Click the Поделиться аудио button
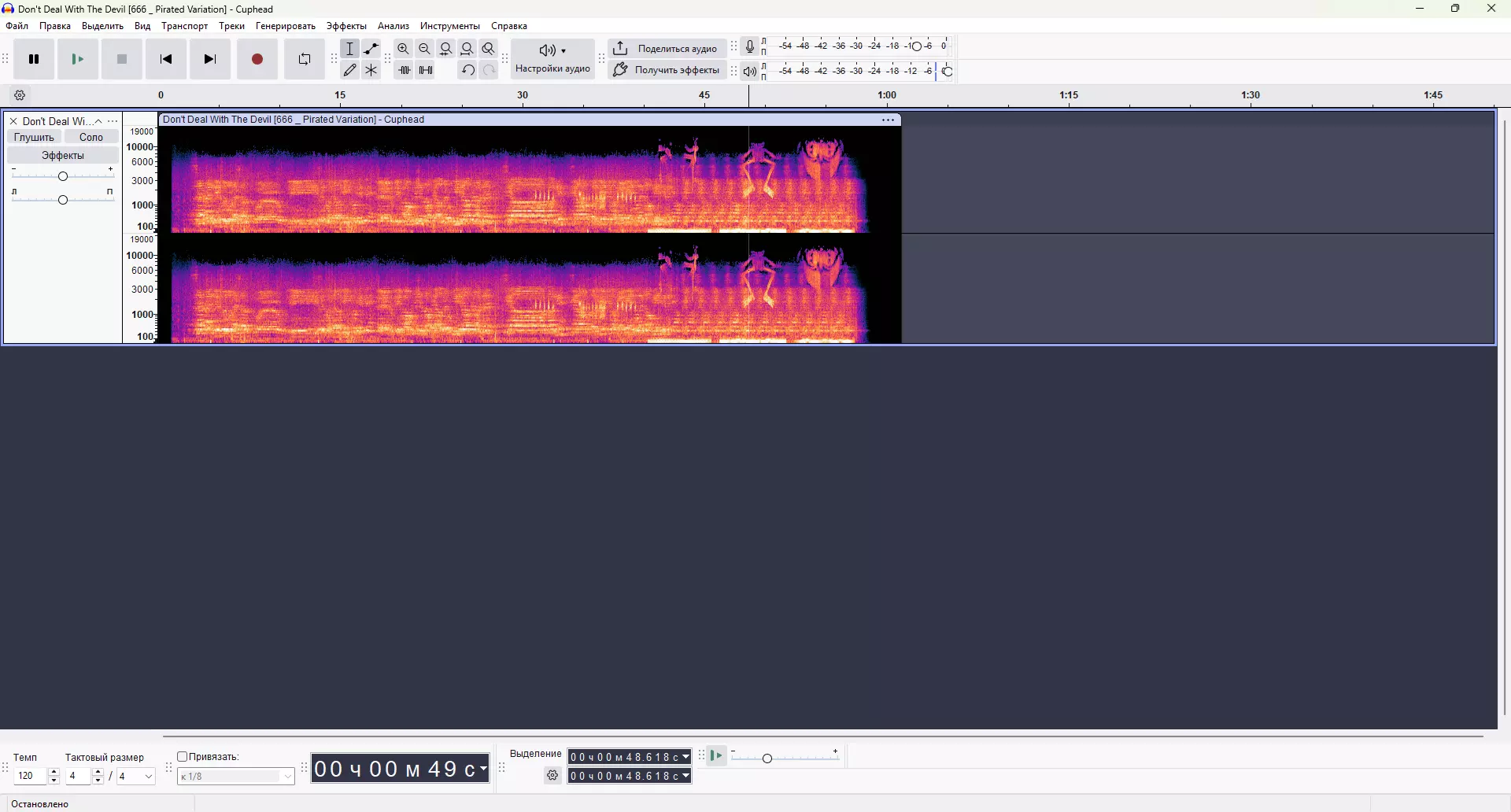 coord(667,49)
